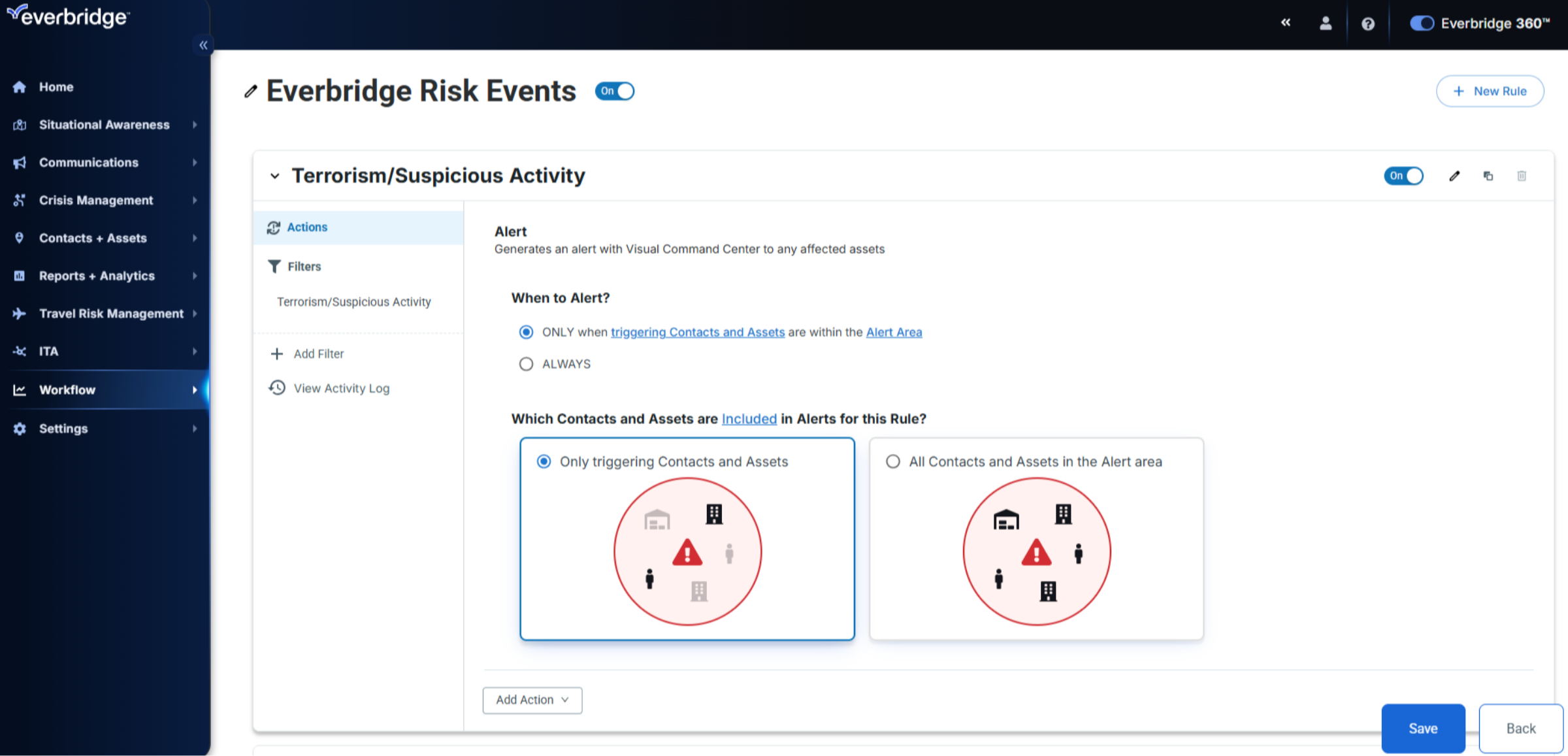Edit the Terrorism/Suspicious Activity rule
Image resolution: width=1568 pixels, height=756 pixels.
click(1454, 176)
